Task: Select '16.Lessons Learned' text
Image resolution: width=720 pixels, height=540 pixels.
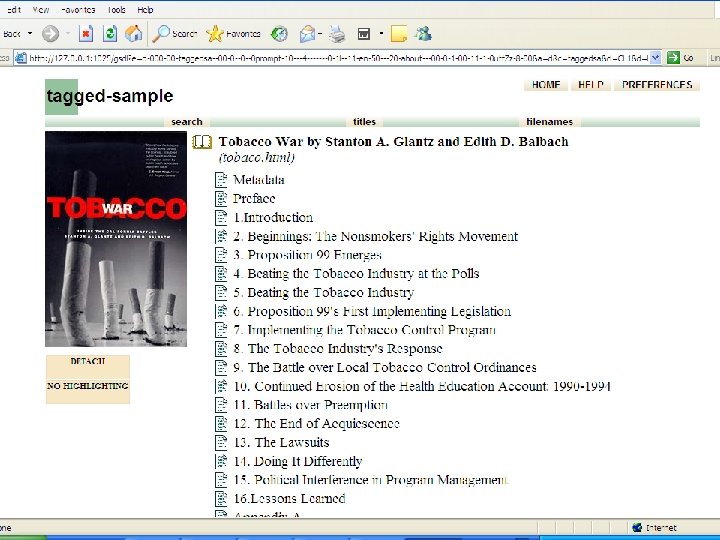Action: [289, 499]
